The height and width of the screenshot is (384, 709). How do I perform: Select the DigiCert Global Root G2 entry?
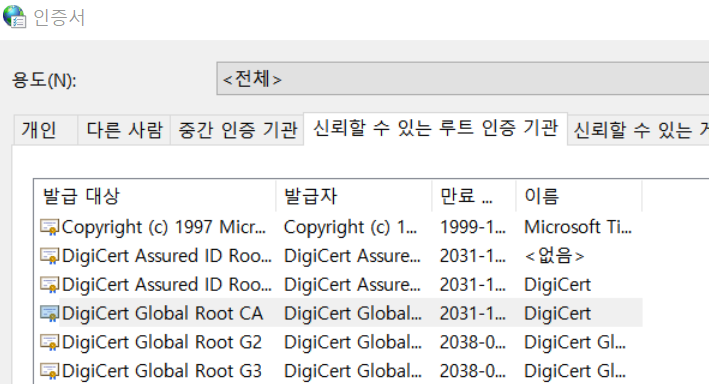tap(162, 342)
